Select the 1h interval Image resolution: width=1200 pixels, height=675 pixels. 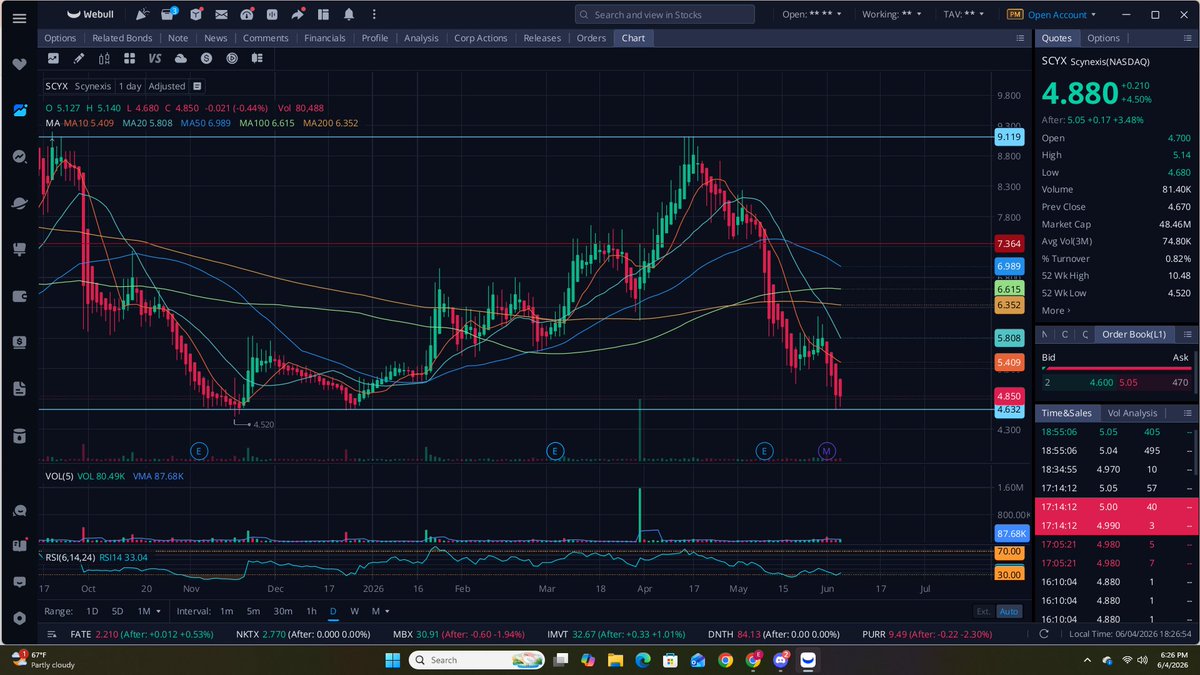point(311,611)
